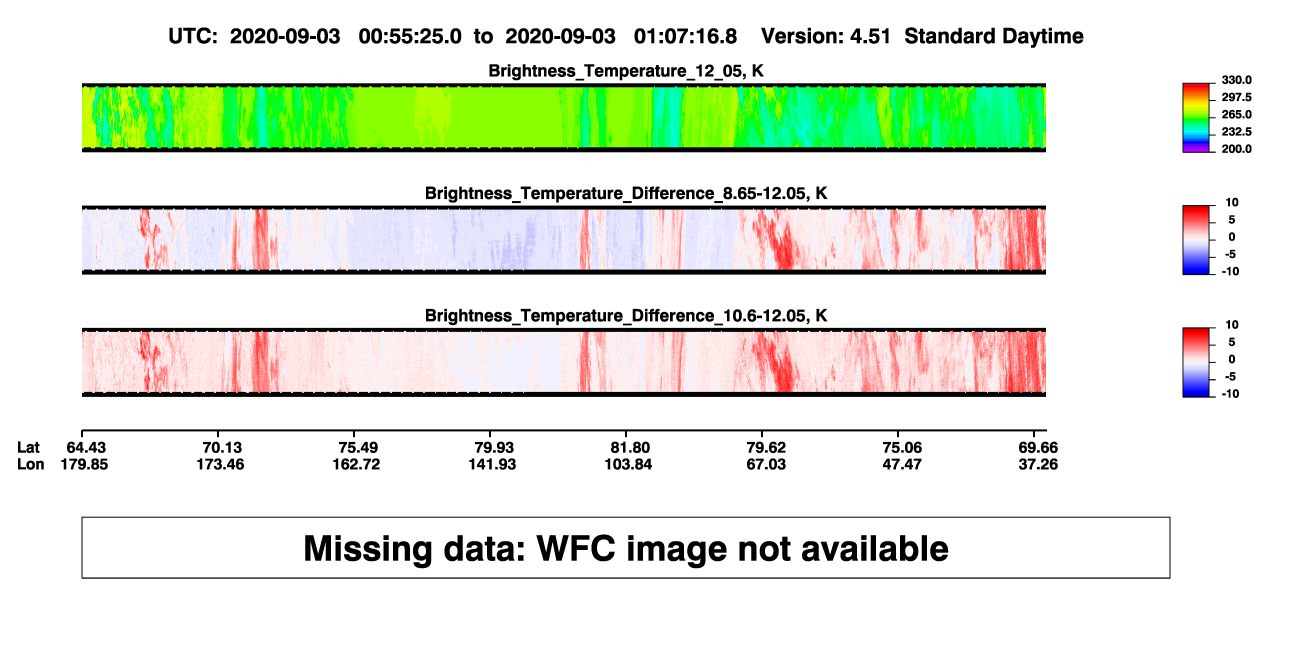Click latitude value '75.49'
The height and width of the screenshot is (667, 1300).
point(358,447)
